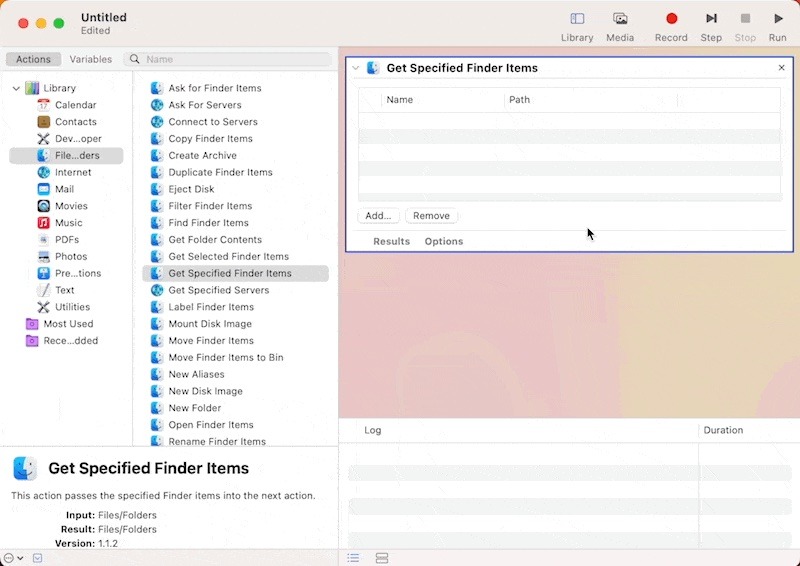Remove the Get Specified Finder Items action
Image resolution: width=800 pixels, height=566 pixels.
pyautogui.click(x=781, y=67)
